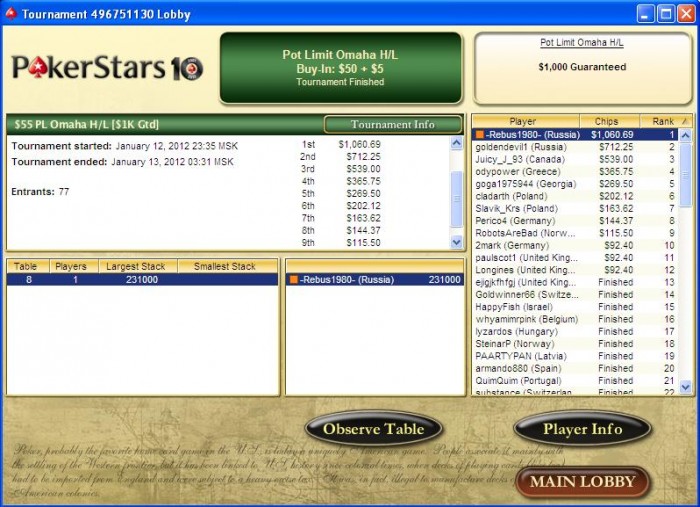This screenshot has width=700, height=507.
Task: Click the Entrants: 77 text
Action: [40, 191]
